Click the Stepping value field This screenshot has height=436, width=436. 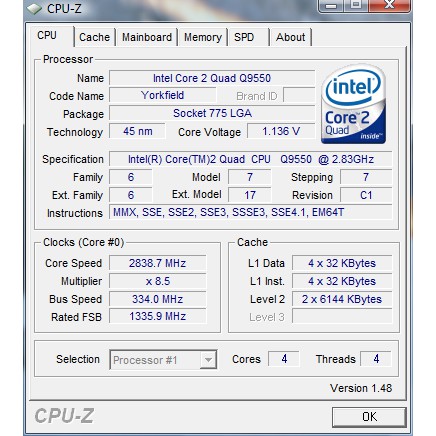[366, 177]
